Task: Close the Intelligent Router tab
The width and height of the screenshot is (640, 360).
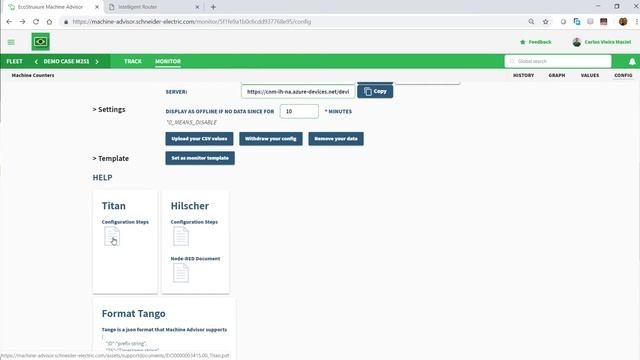Action: click(x=197, y=7)
